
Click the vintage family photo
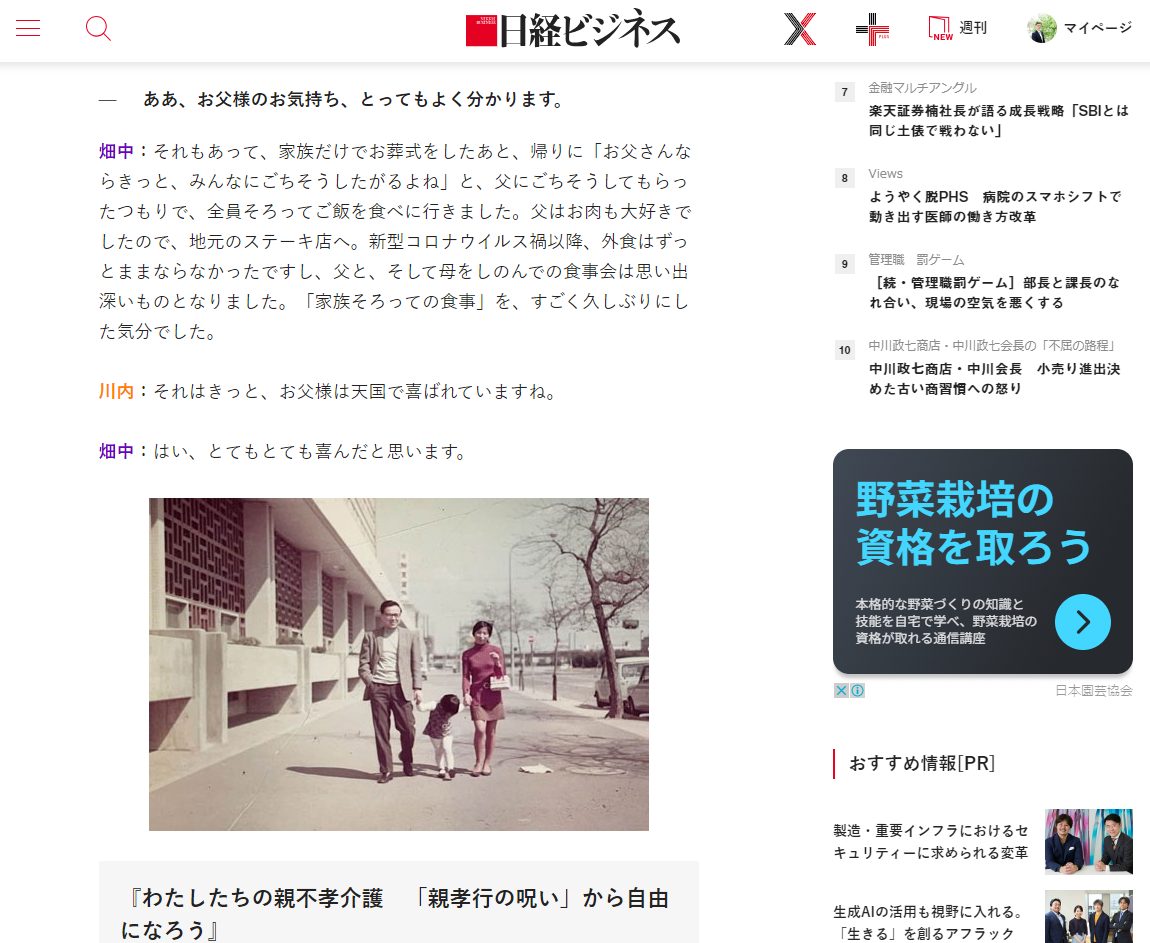(399, 664)
